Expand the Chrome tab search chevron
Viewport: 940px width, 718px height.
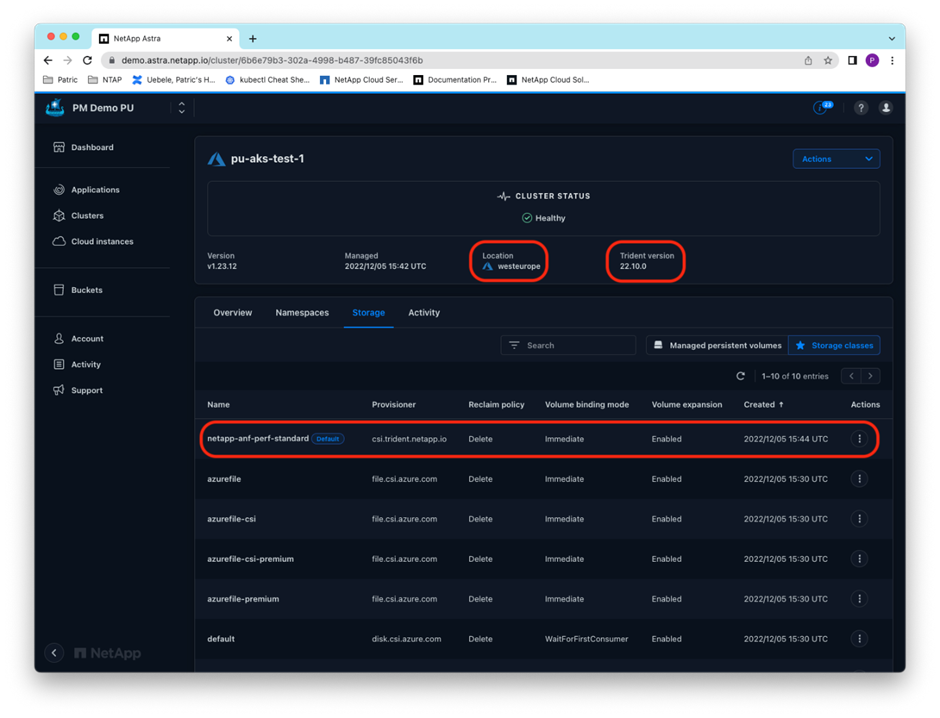tap(892, 39)
